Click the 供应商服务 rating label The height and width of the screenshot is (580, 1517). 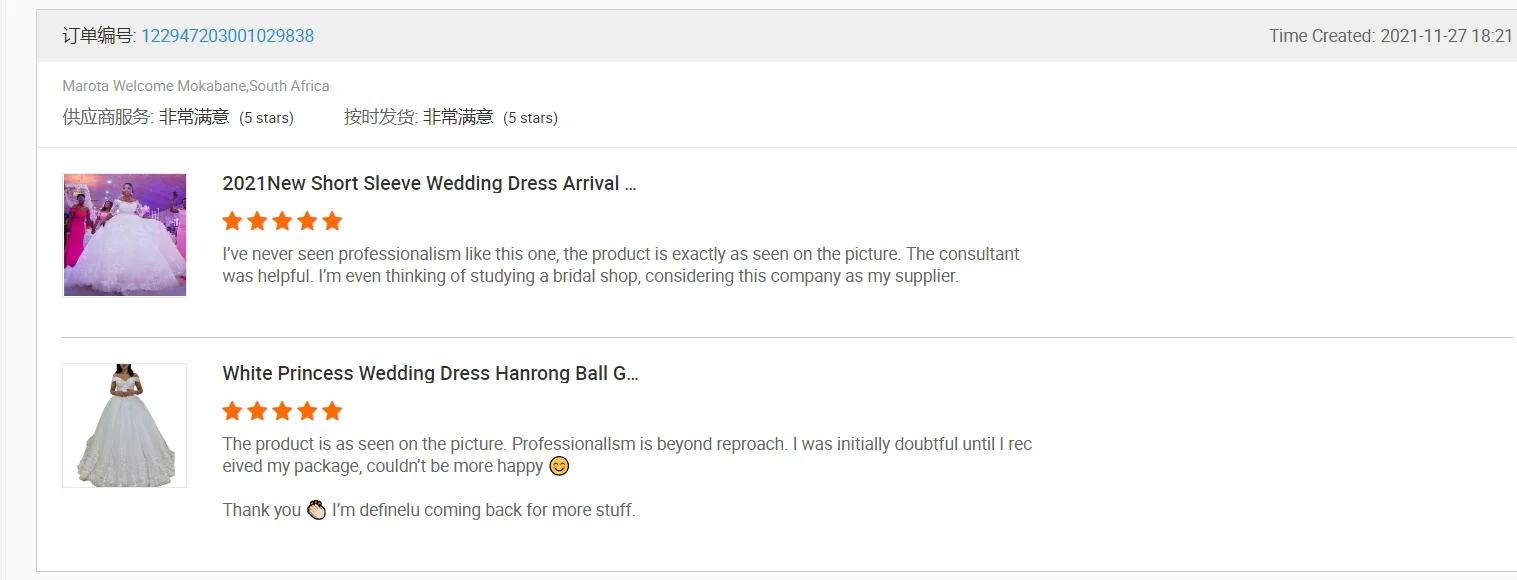coord(107,117)
